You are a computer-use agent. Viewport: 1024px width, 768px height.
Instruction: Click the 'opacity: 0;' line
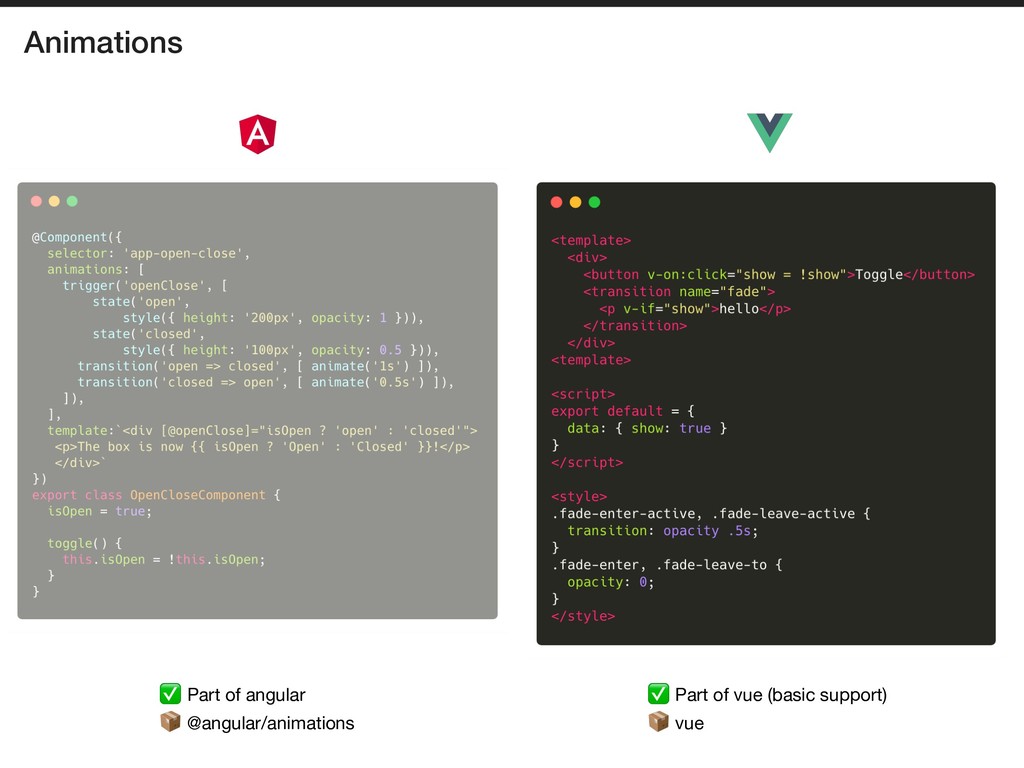pos(611,582)
